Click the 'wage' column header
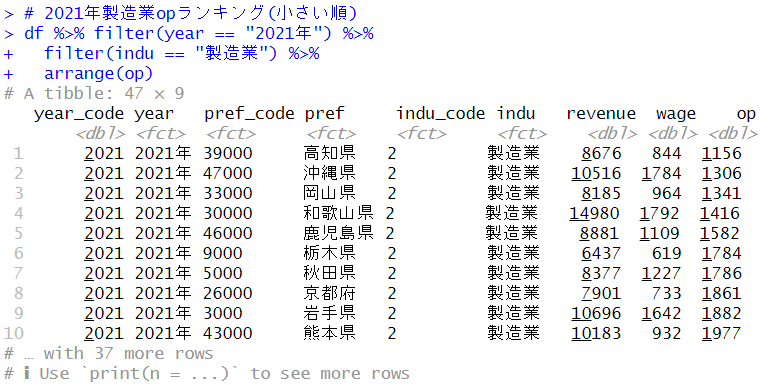 [676, 114]
